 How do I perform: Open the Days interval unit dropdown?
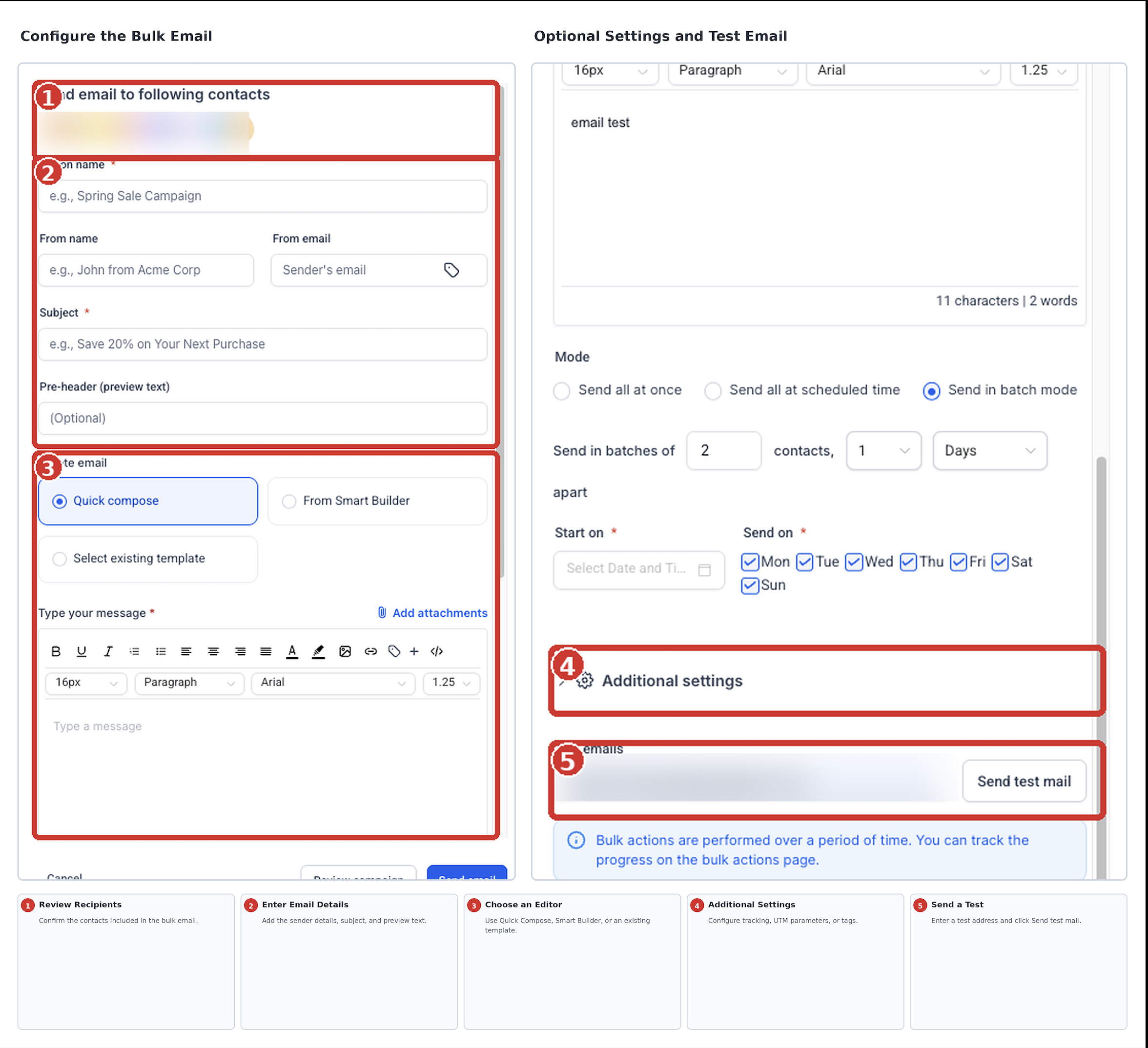990,451
